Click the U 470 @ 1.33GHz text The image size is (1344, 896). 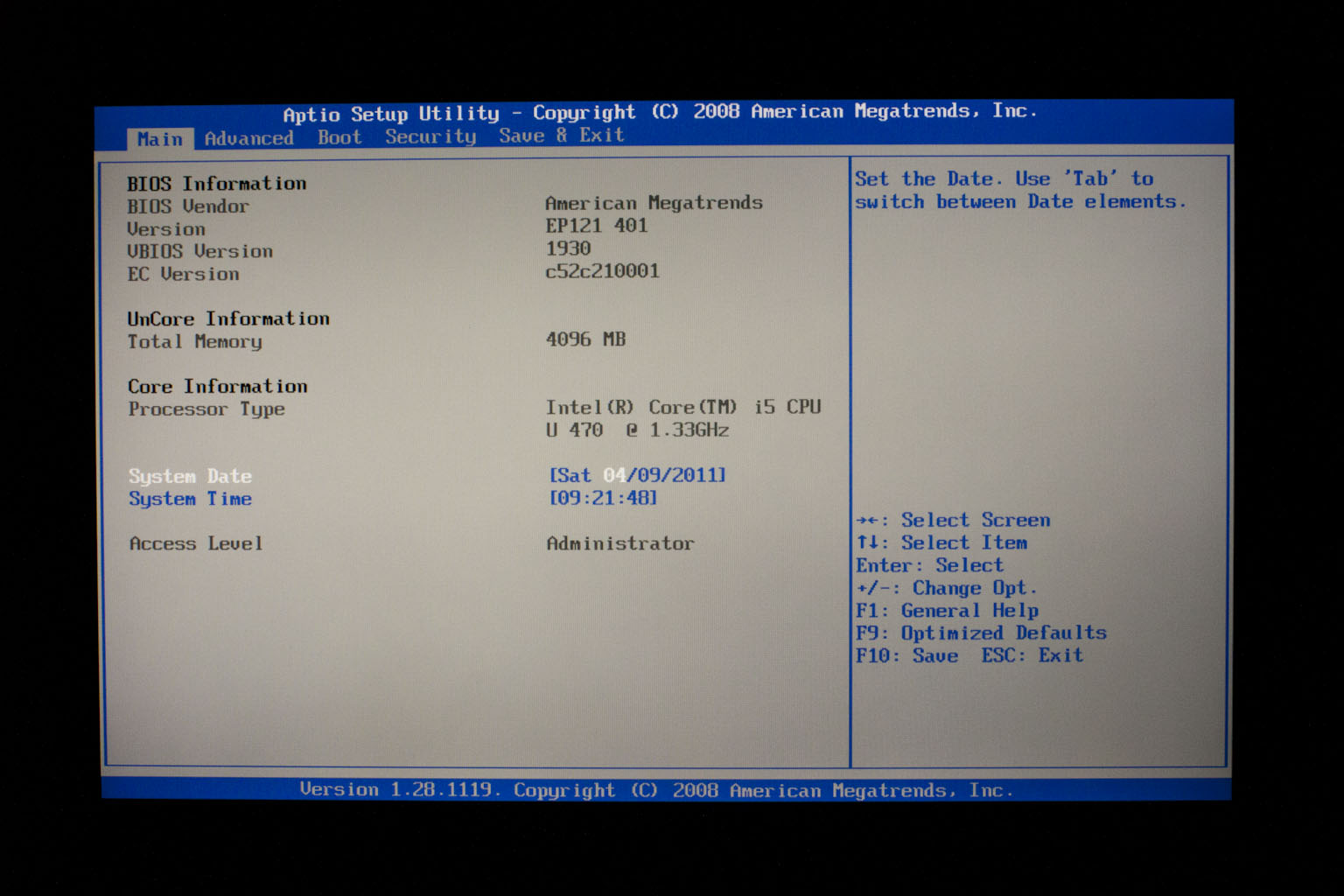(x=637, y=430)
